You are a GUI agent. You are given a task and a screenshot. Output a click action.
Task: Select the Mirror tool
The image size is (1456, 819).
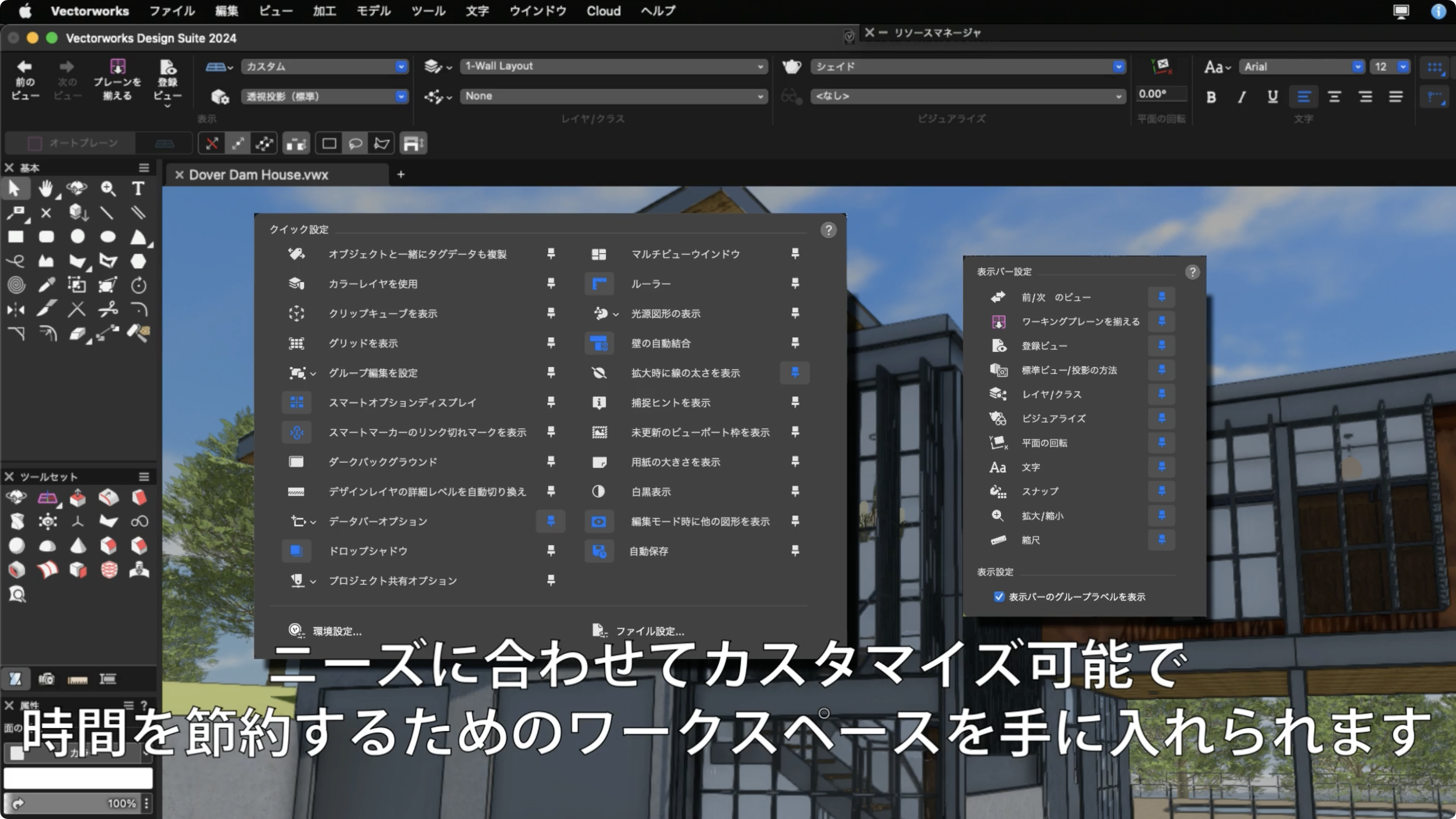pyautogui.click(x=16, y=310)
